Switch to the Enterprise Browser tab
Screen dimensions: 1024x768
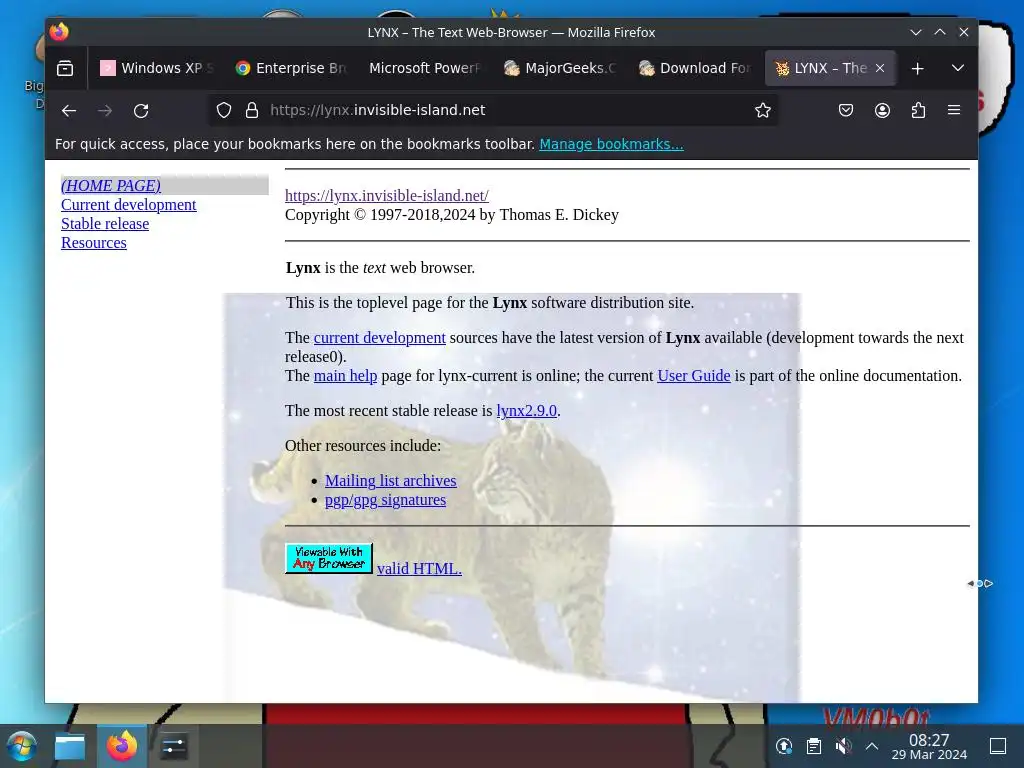tap(291, 68)
